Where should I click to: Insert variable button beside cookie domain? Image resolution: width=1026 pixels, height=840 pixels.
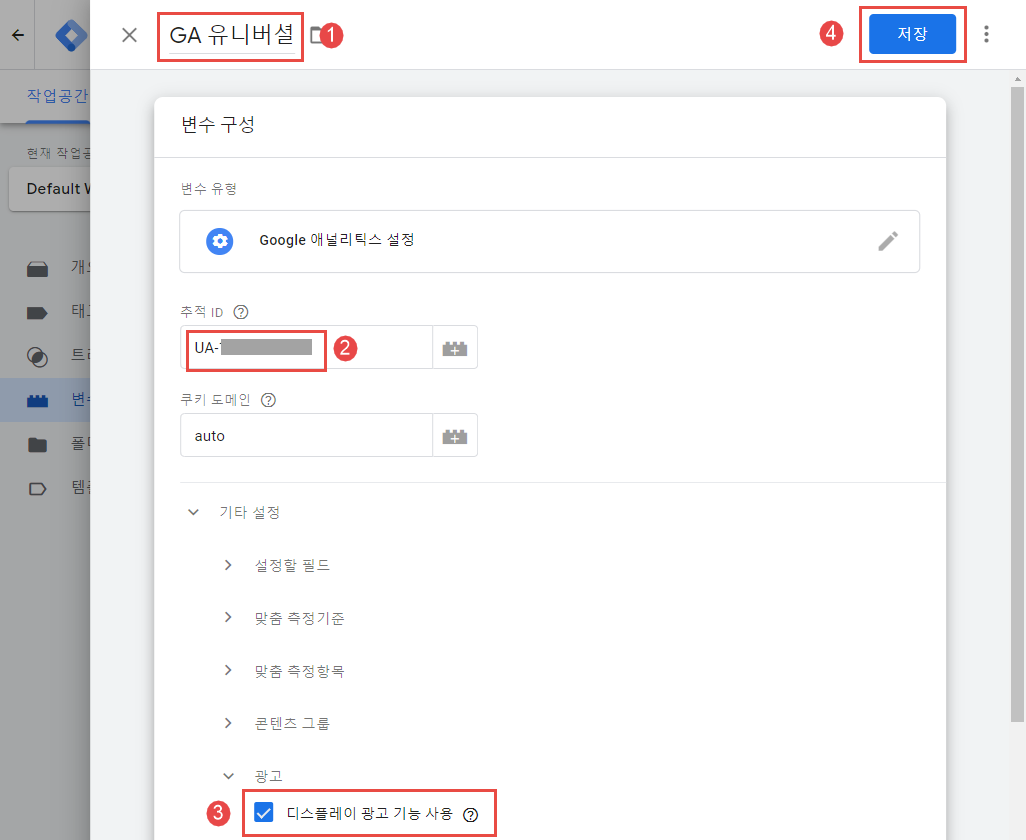tap(455, 435)
